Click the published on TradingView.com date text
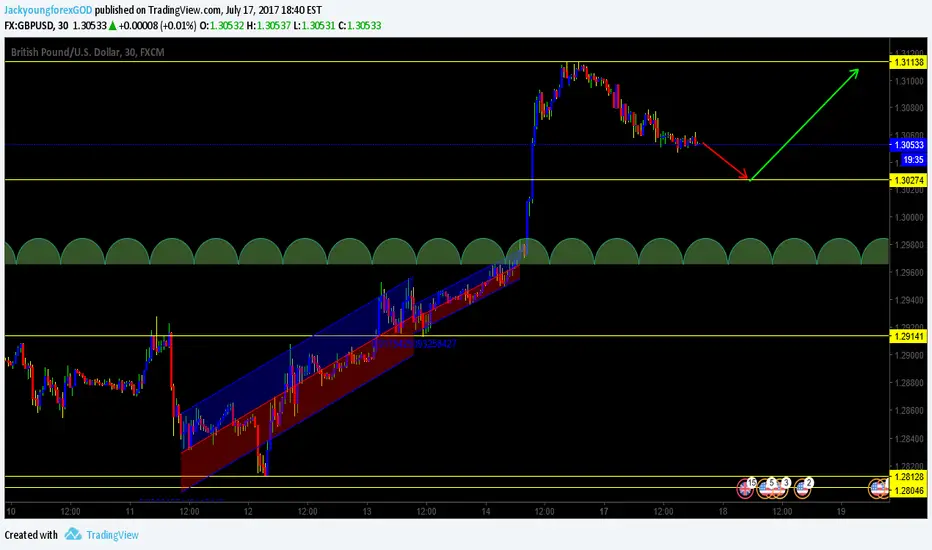This screenshot has height=550, width=932. click(x=208, y=10)
